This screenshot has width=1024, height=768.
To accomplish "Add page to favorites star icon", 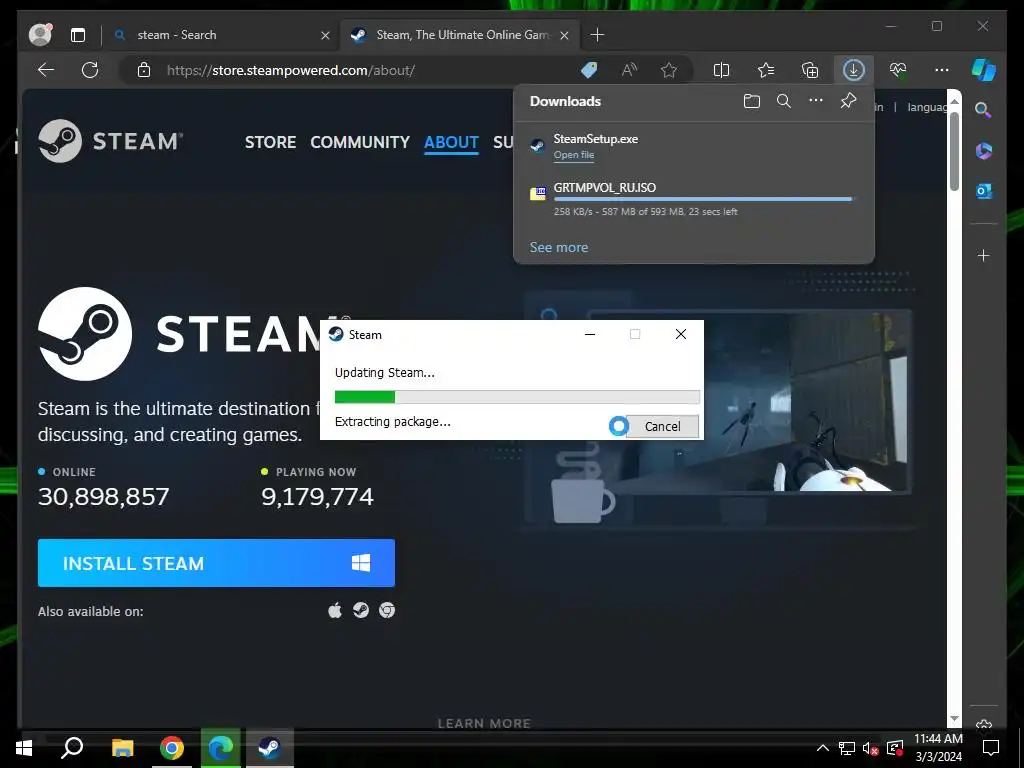I will coord(669,70).
